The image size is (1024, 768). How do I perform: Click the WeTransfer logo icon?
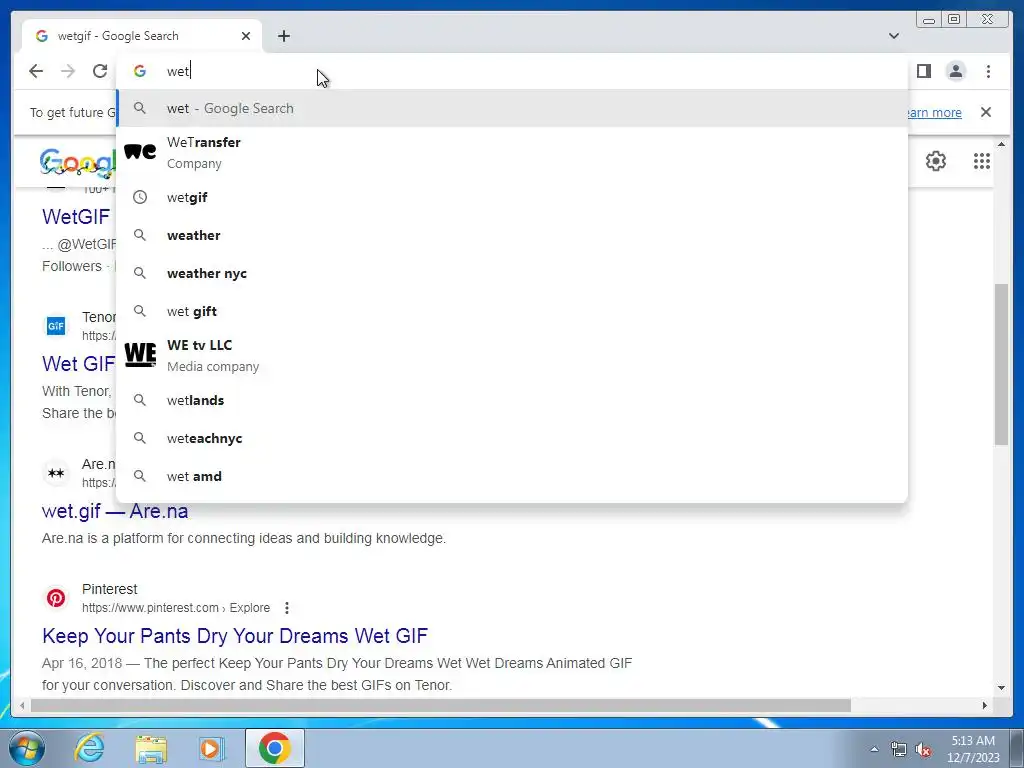140,152
